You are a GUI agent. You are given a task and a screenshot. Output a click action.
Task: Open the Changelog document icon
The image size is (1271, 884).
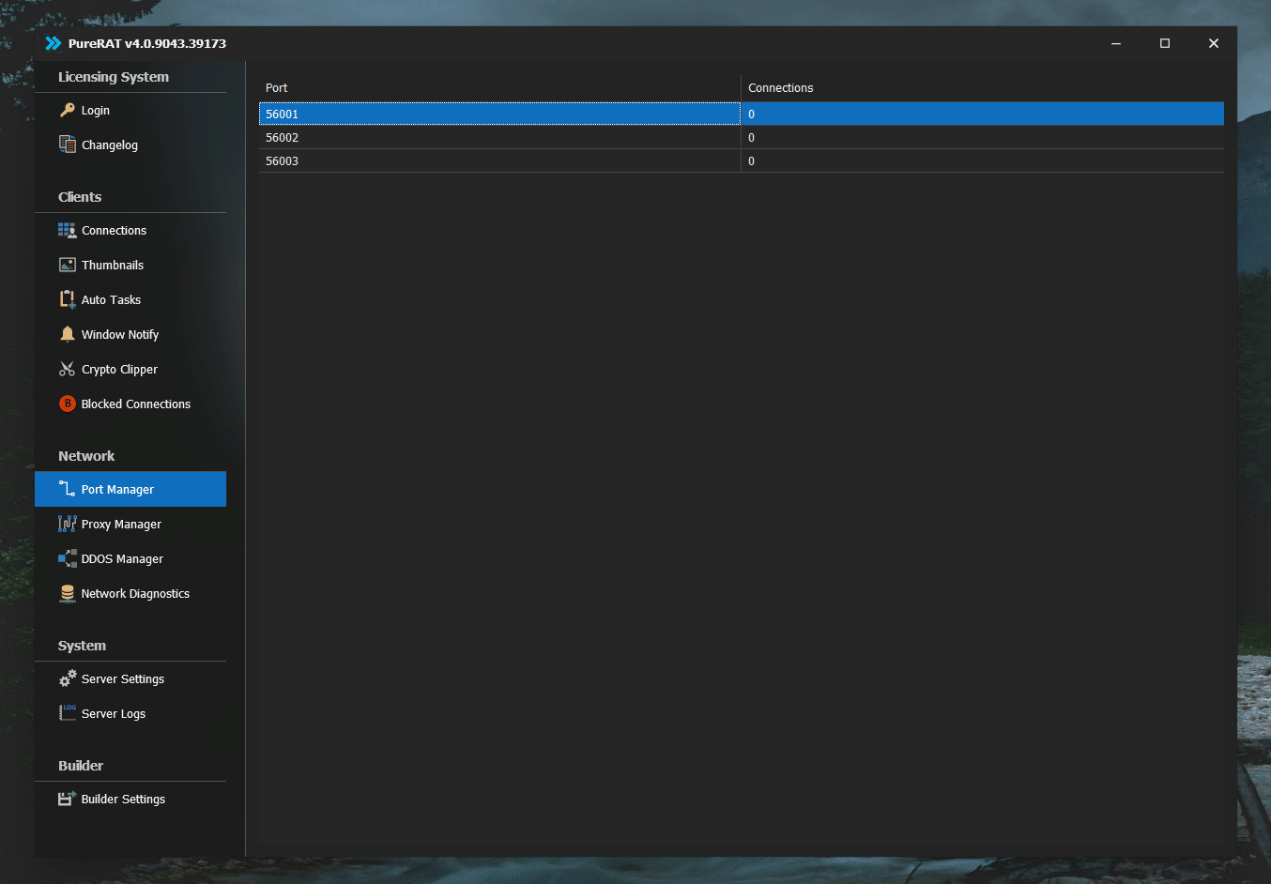tap(67, 144)
